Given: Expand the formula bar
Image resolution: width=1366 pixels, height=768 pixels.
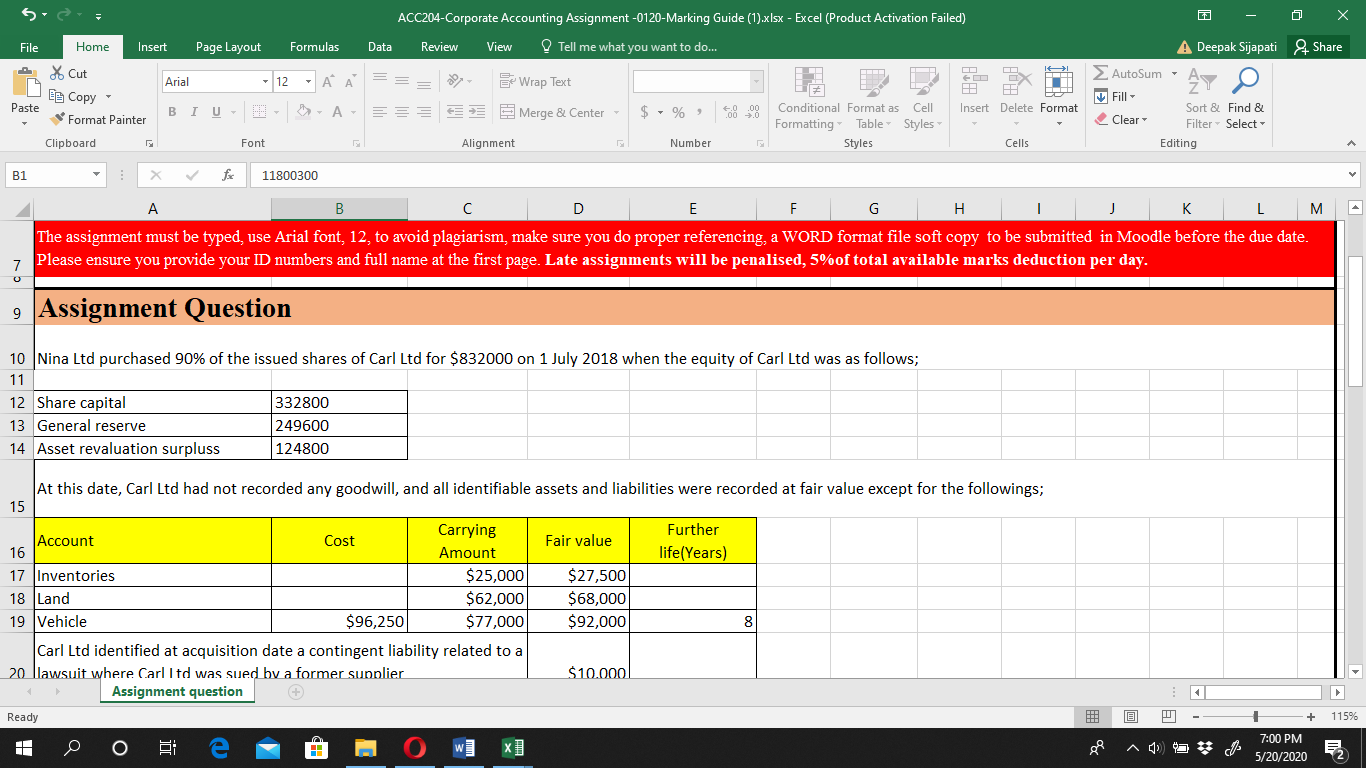Looking at the screenshot, I should pyautogui.click(x=1354, y=175).
